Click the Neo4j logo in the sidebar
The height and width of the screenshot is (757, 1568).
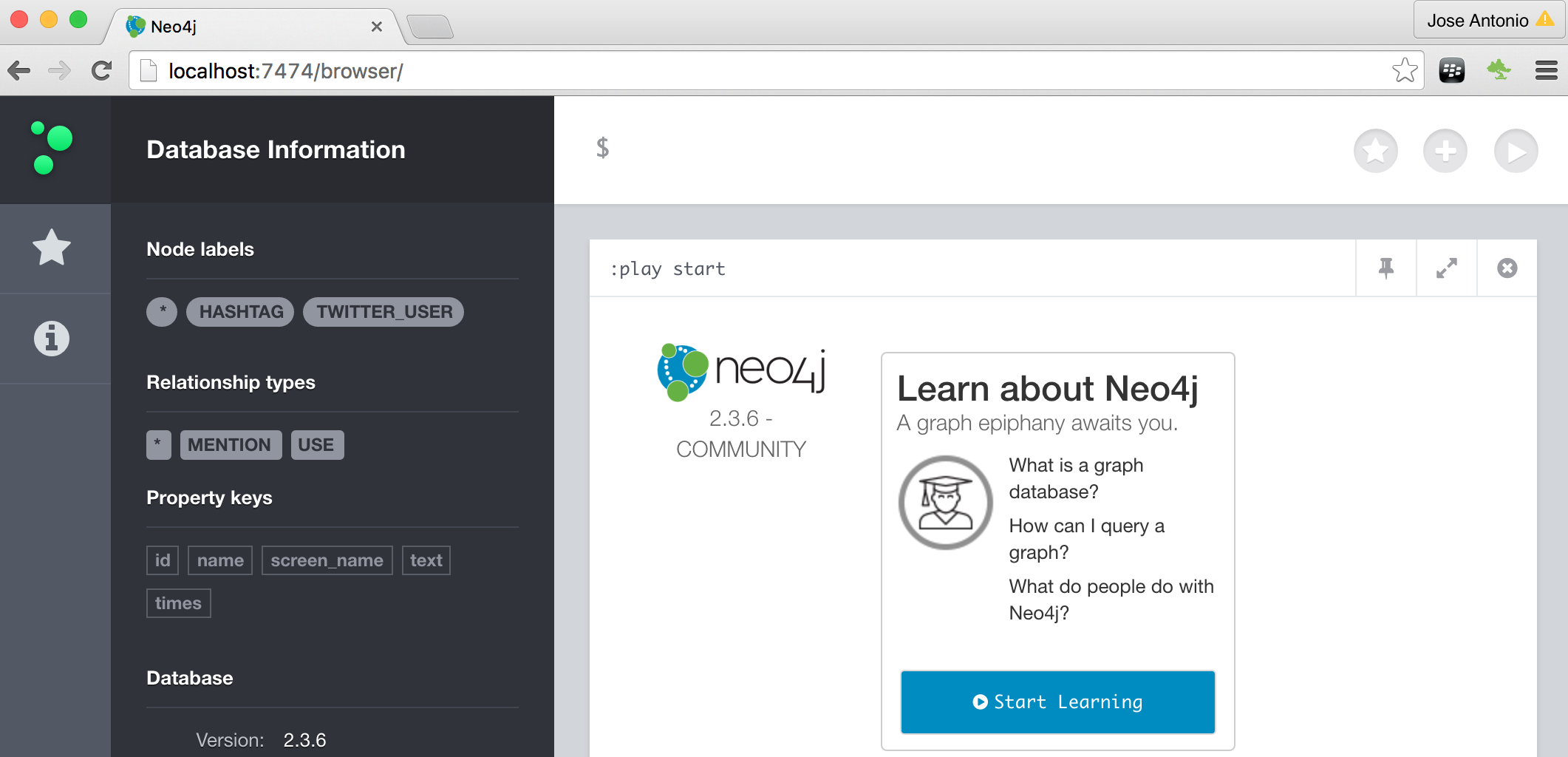point(52,149)
